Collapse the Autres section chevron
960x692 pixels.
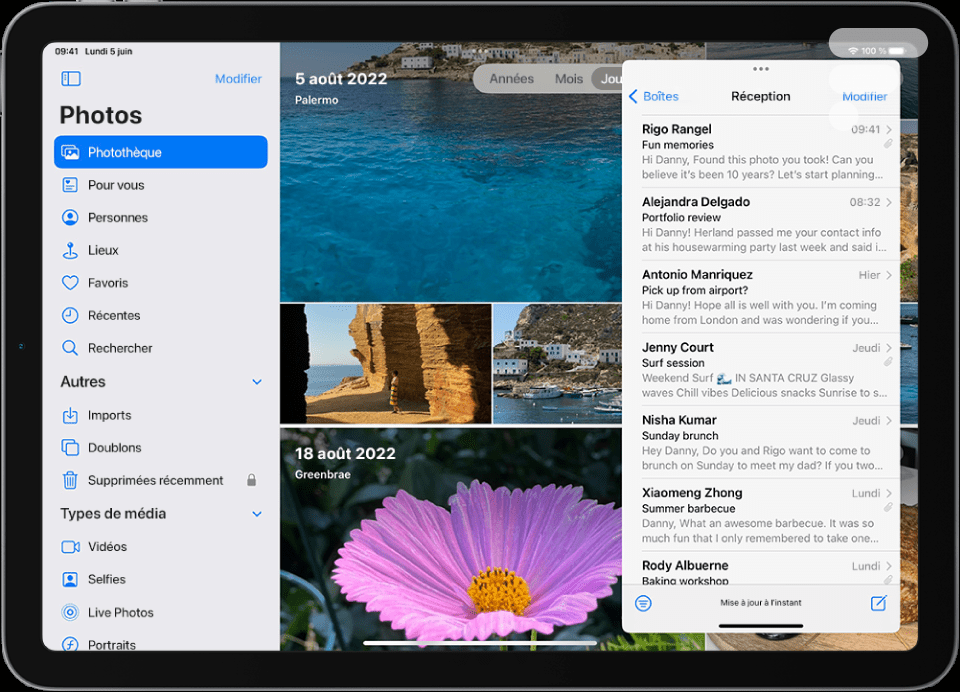pos(257,382)
